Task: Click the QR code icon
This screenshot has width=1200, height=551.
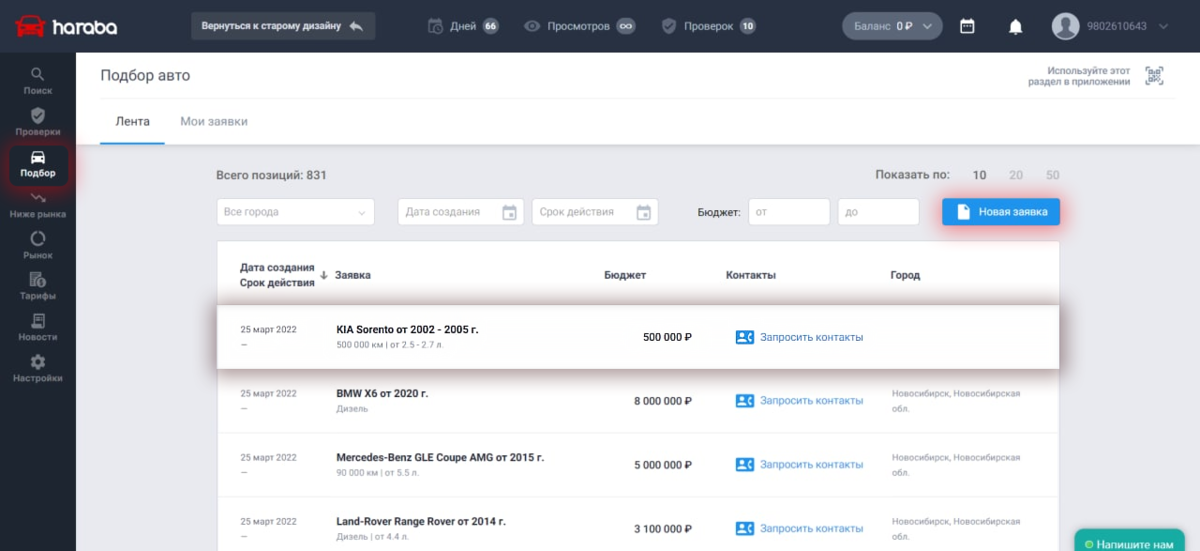Action: pos(1155,76)
